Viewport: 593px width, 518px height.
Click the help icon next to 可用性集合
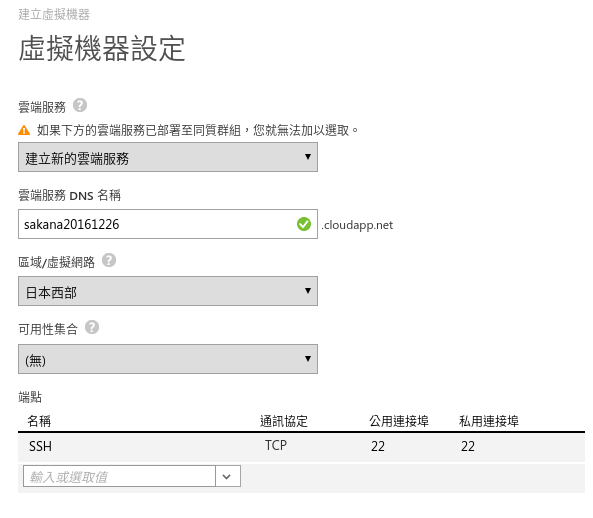(92, 327)
